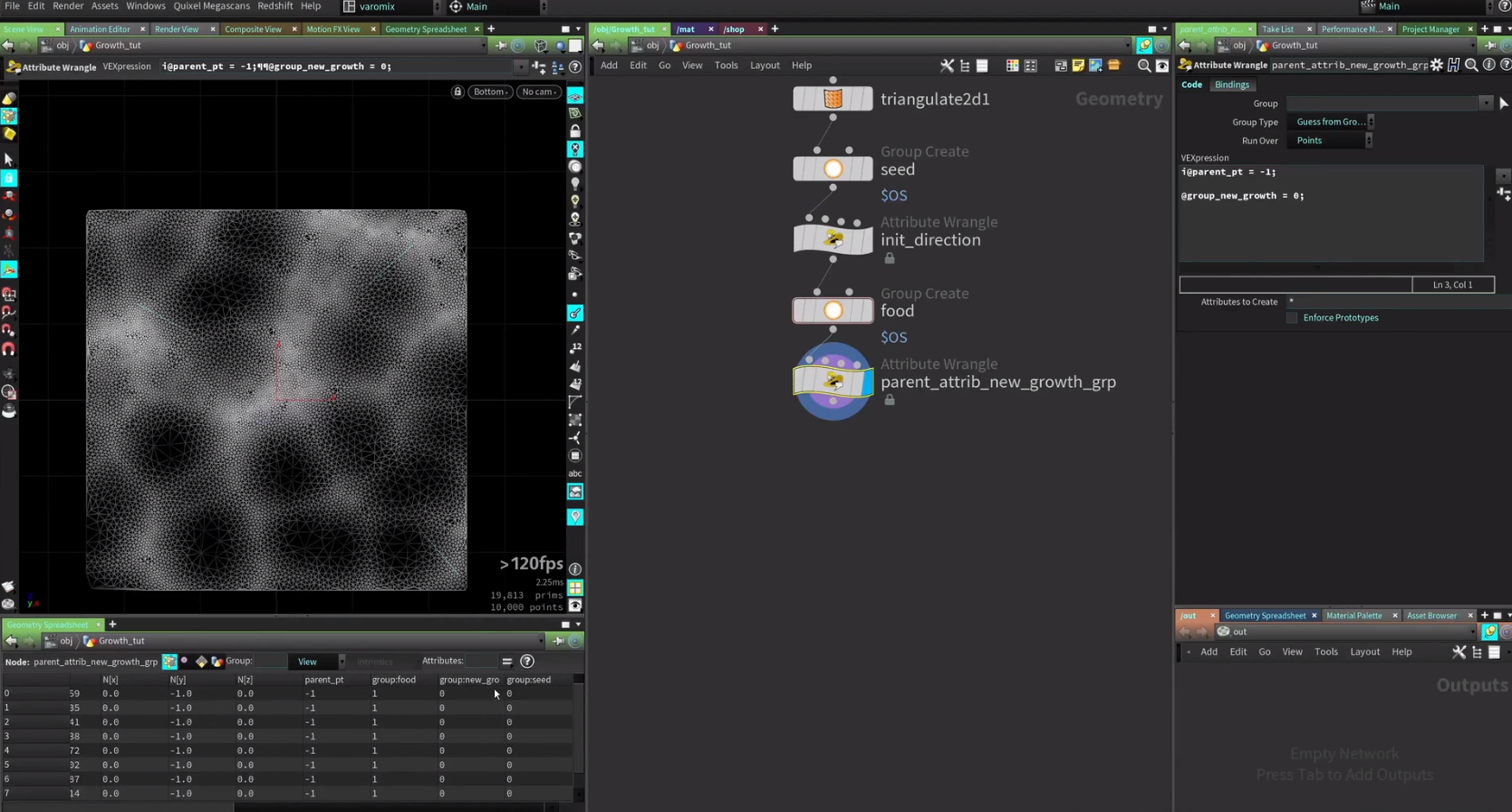This screenshot has height=812, width=1512.
Task: Enable the Enforce Prototypes checkbox
Action: 1292,318
